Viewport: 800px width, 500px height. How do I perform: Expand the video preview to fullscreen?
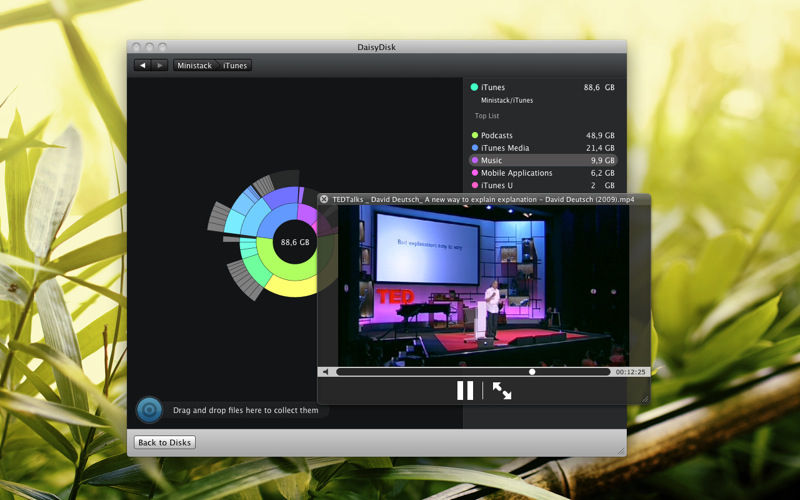502,390
